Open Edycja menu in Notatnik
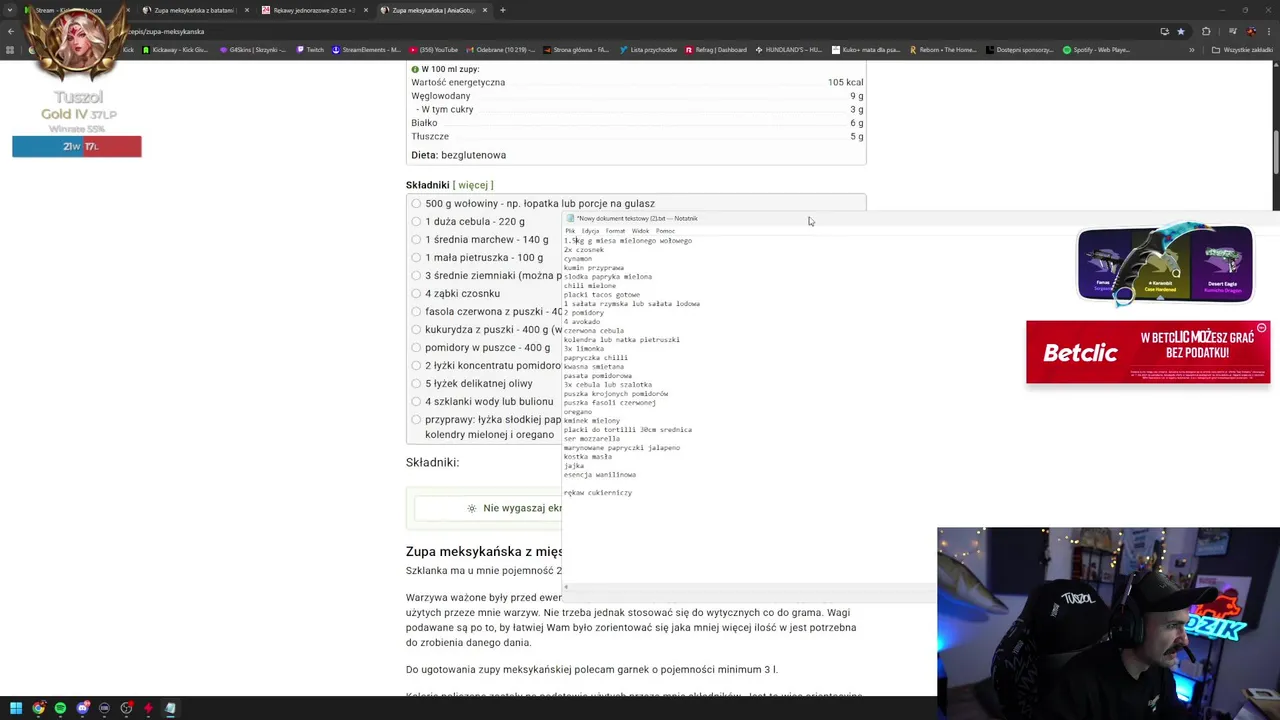Viewport: 1280px width, 720px height. coord(590,231)
